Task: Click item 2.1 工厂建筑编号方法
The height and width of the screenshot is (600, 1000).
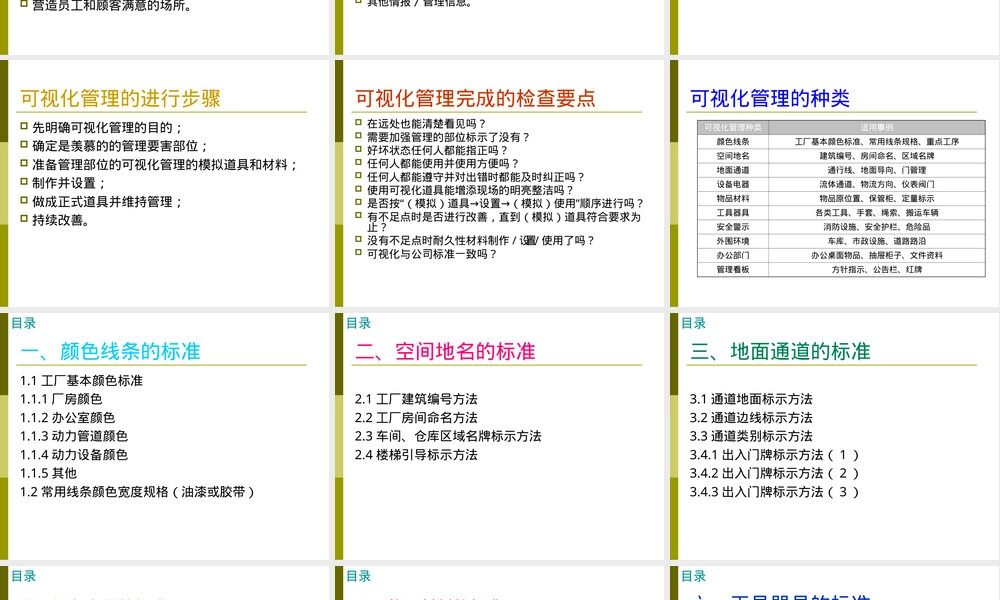Action: point(416,399)
